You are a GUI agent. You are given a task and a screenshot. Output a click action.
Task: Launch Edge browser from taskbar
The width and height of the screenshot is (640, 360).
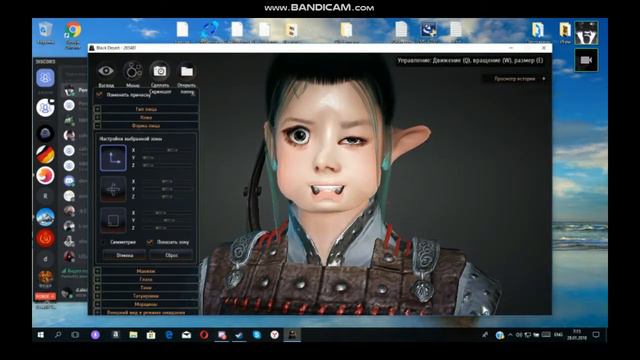coord(169,335)
